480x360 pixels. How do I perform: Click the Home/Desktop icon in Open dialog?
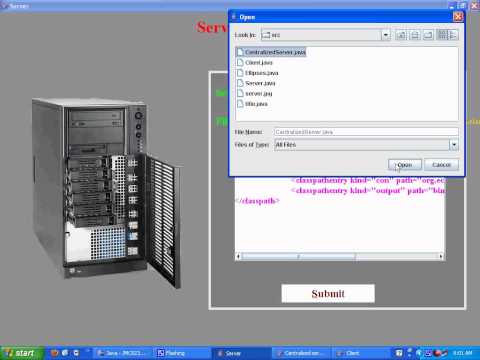414,35
